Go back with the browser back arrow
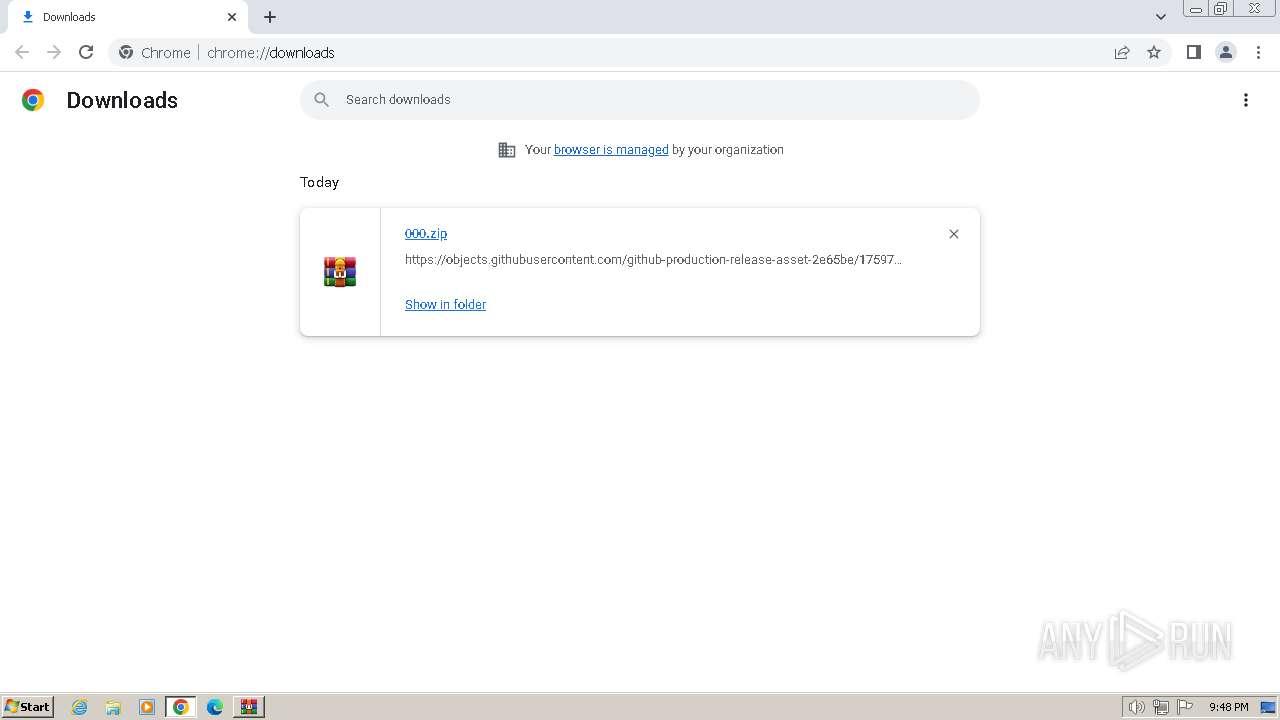This screenshot has height=720, width=1280. tap(22, 52)
